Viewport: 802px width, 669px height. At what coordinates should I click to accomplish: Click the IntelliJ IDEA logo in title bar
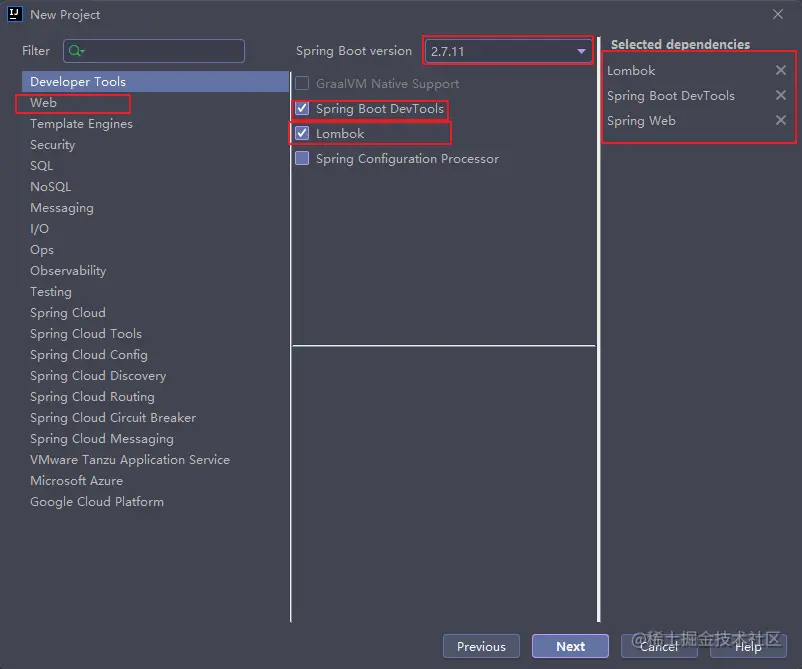click(14, 14)
